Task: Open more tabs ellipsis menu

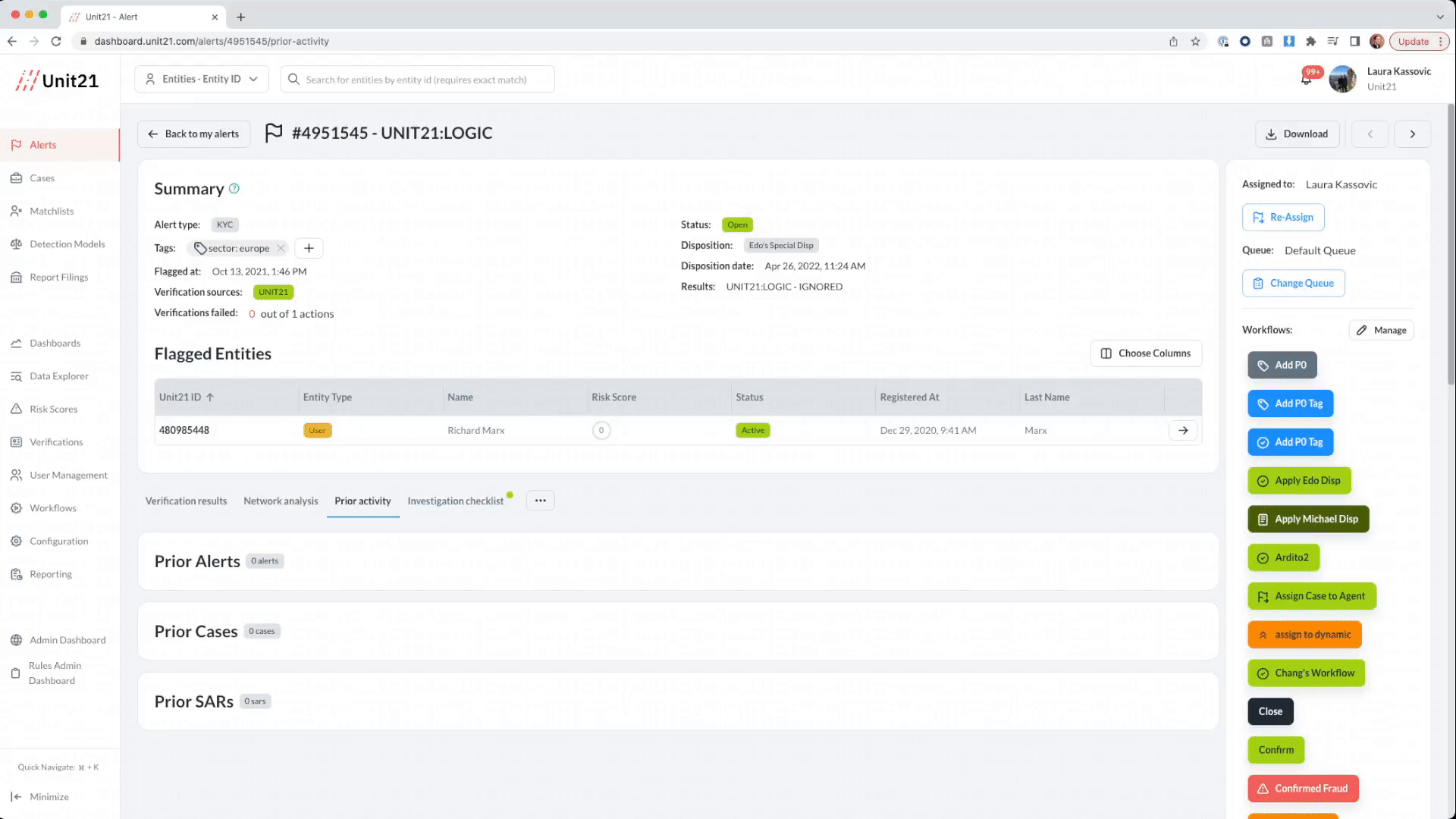Action: (540, 500)
